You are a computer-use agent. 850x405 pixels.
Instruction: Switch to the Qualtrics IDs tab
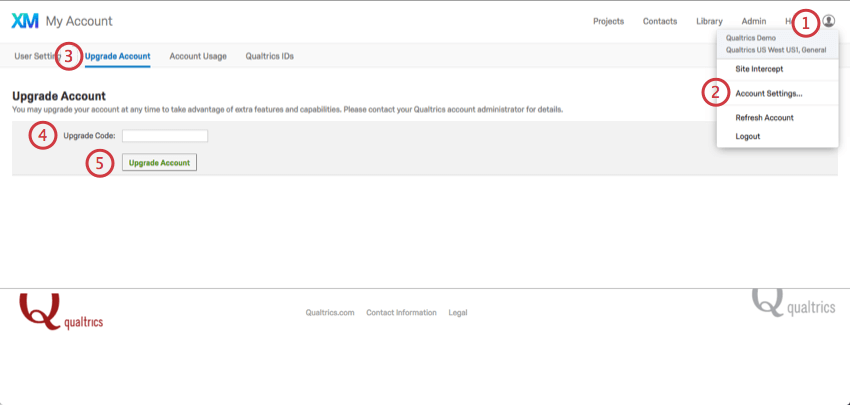click(269, 56)
